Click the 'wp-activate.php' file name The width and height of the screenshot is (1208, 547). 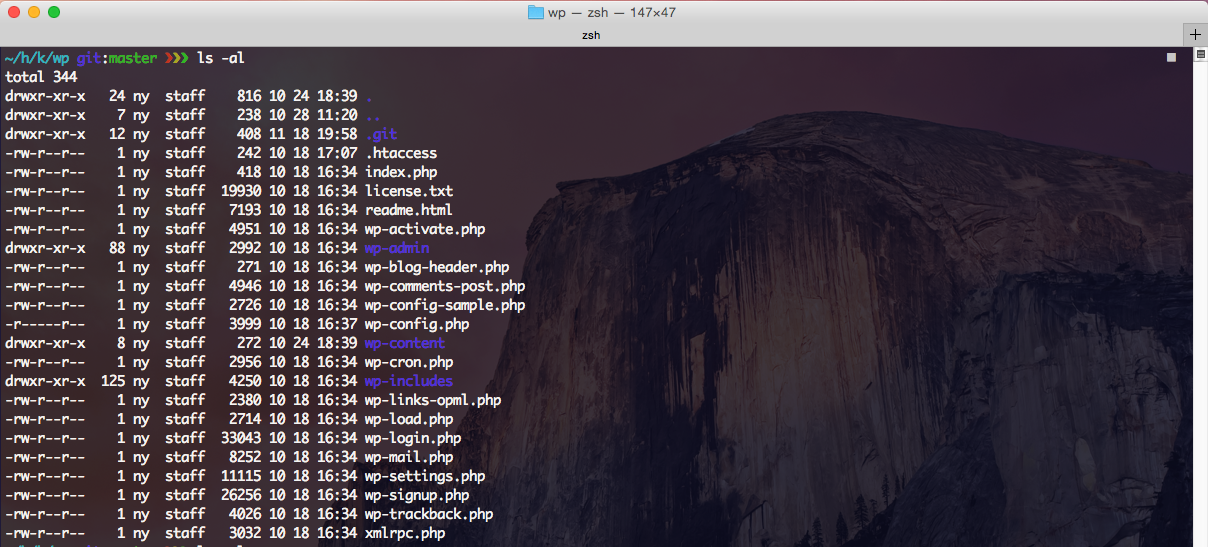pyautogui.click(x=425, y=229)
